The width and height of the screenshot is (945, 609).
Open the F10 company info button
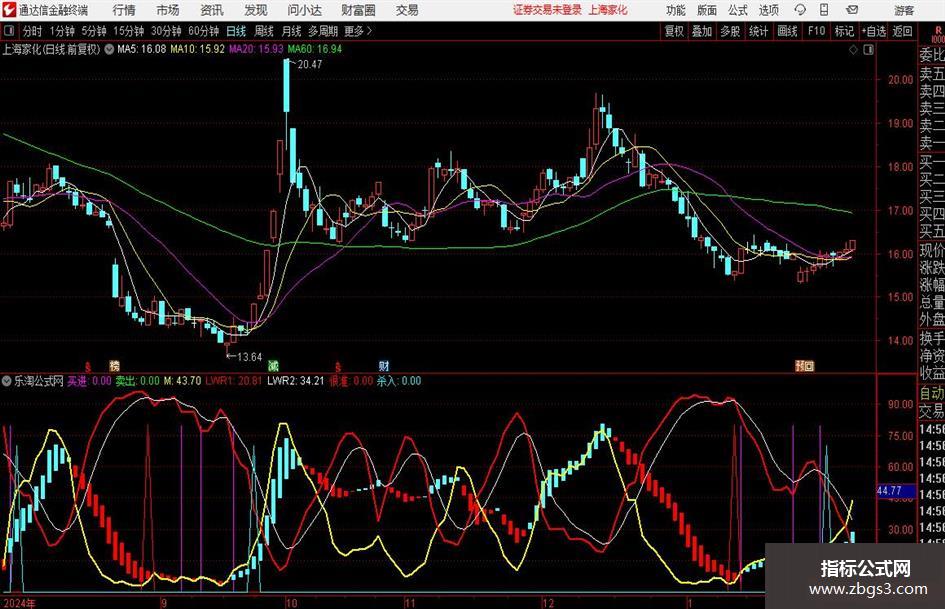[816, 31]
